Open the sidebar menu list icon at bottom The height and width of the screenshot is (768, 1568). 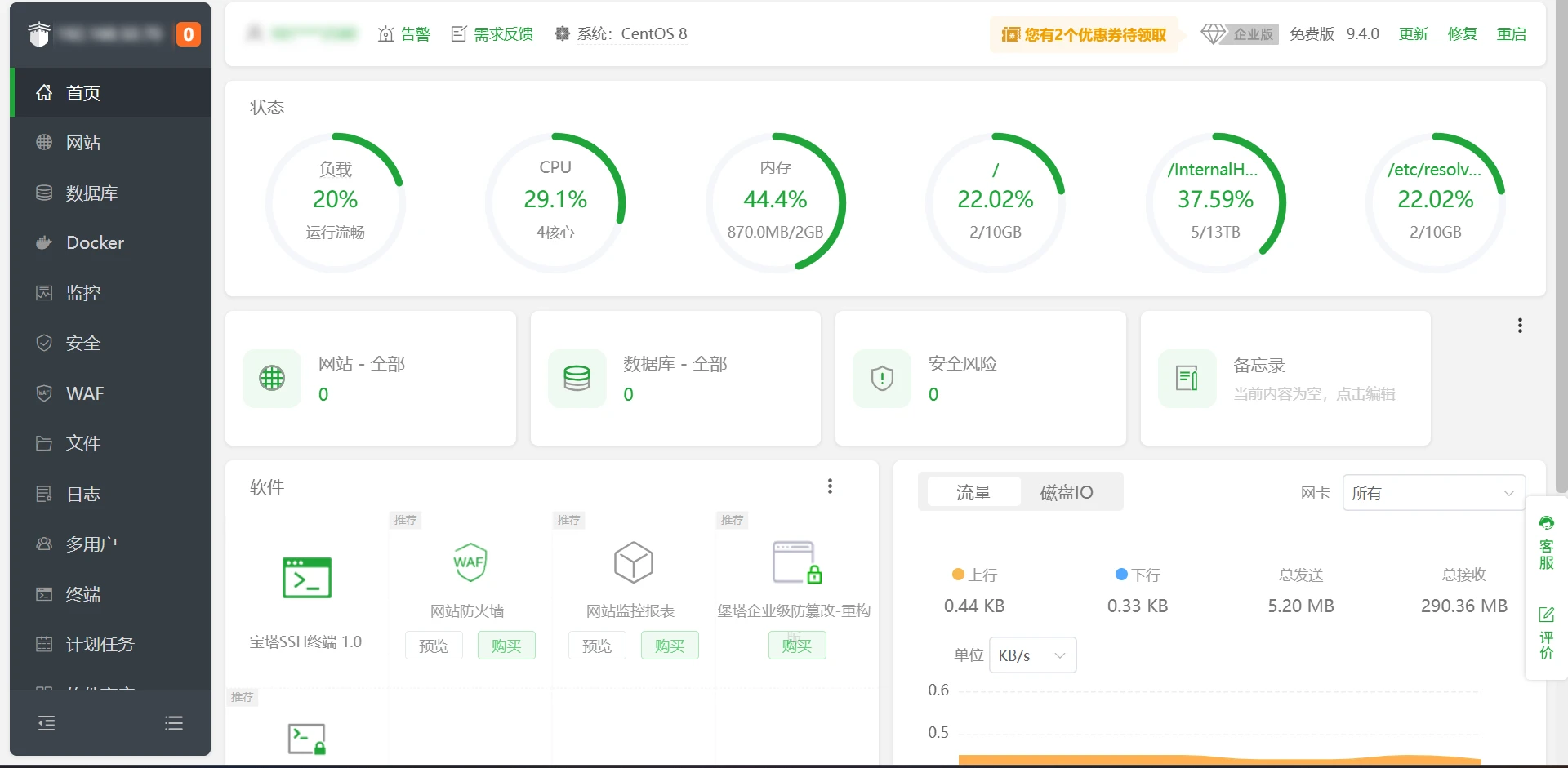(174, 723)
